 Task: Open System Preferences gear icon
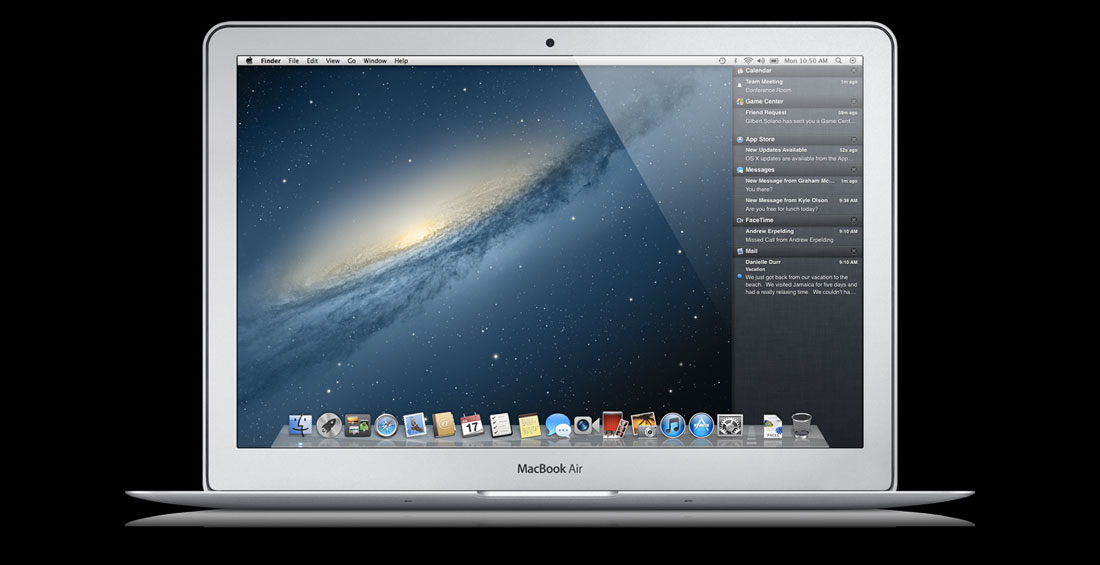[730, 425]
